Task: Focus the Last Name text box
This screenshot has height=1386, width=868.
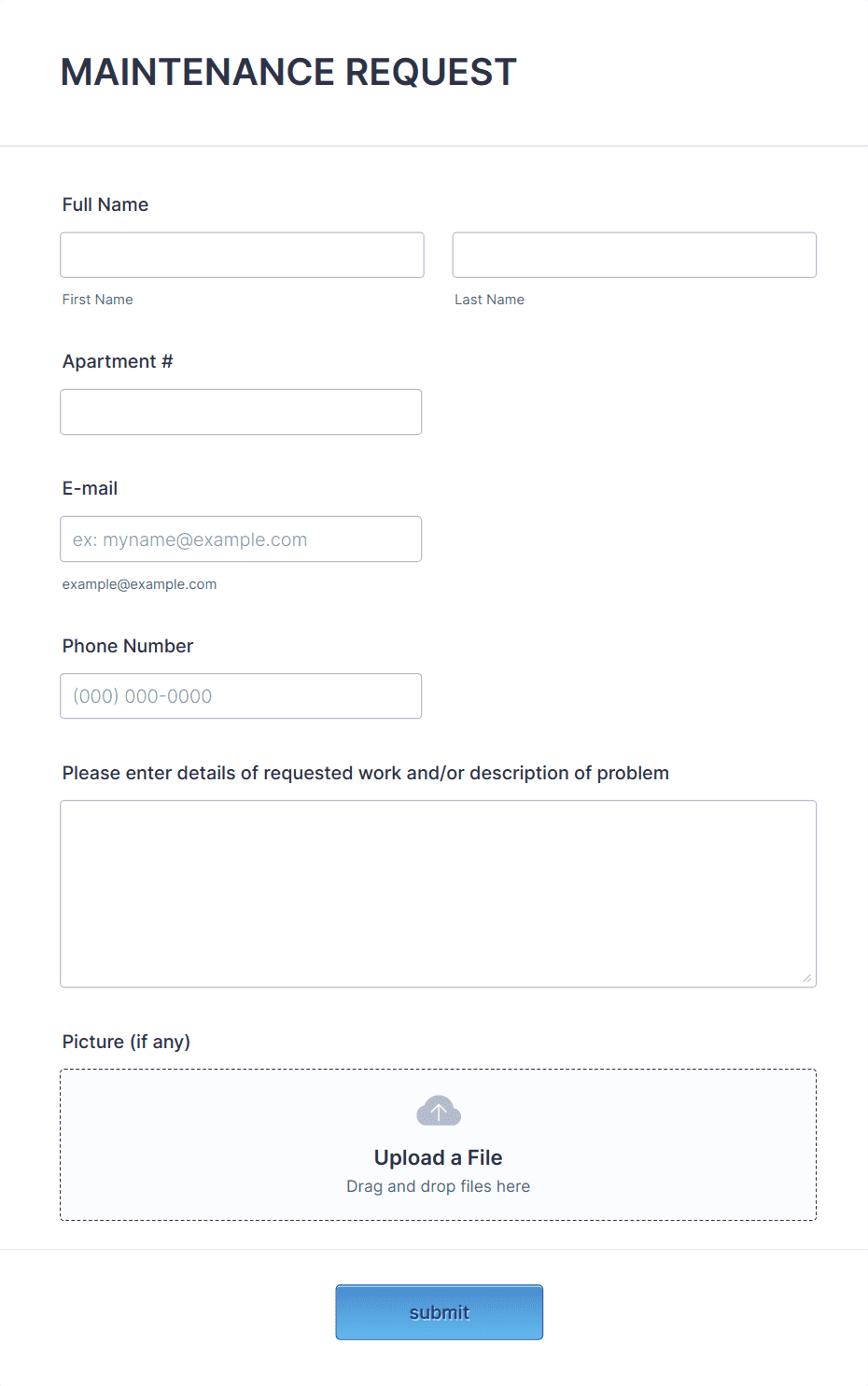Action: 634,255
